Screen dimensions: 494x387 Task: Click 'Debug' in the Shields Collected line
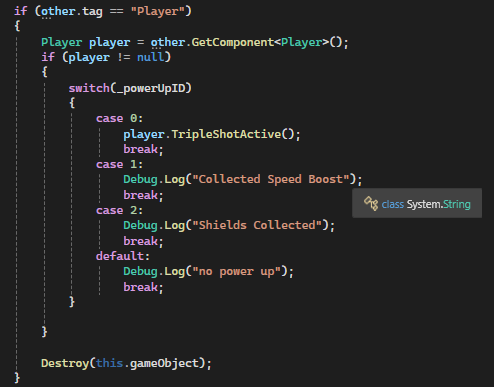click(x=140, y=226)
